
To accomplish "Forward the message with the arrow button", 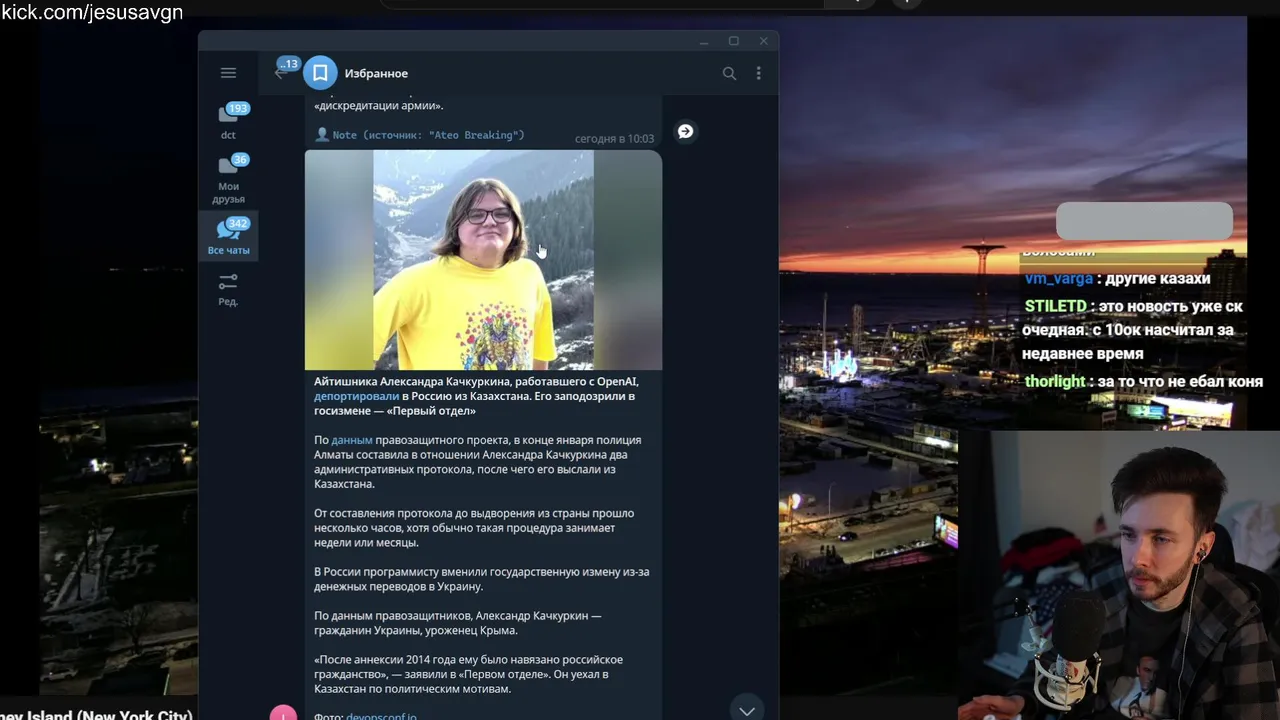I will [x=685, y=131].
